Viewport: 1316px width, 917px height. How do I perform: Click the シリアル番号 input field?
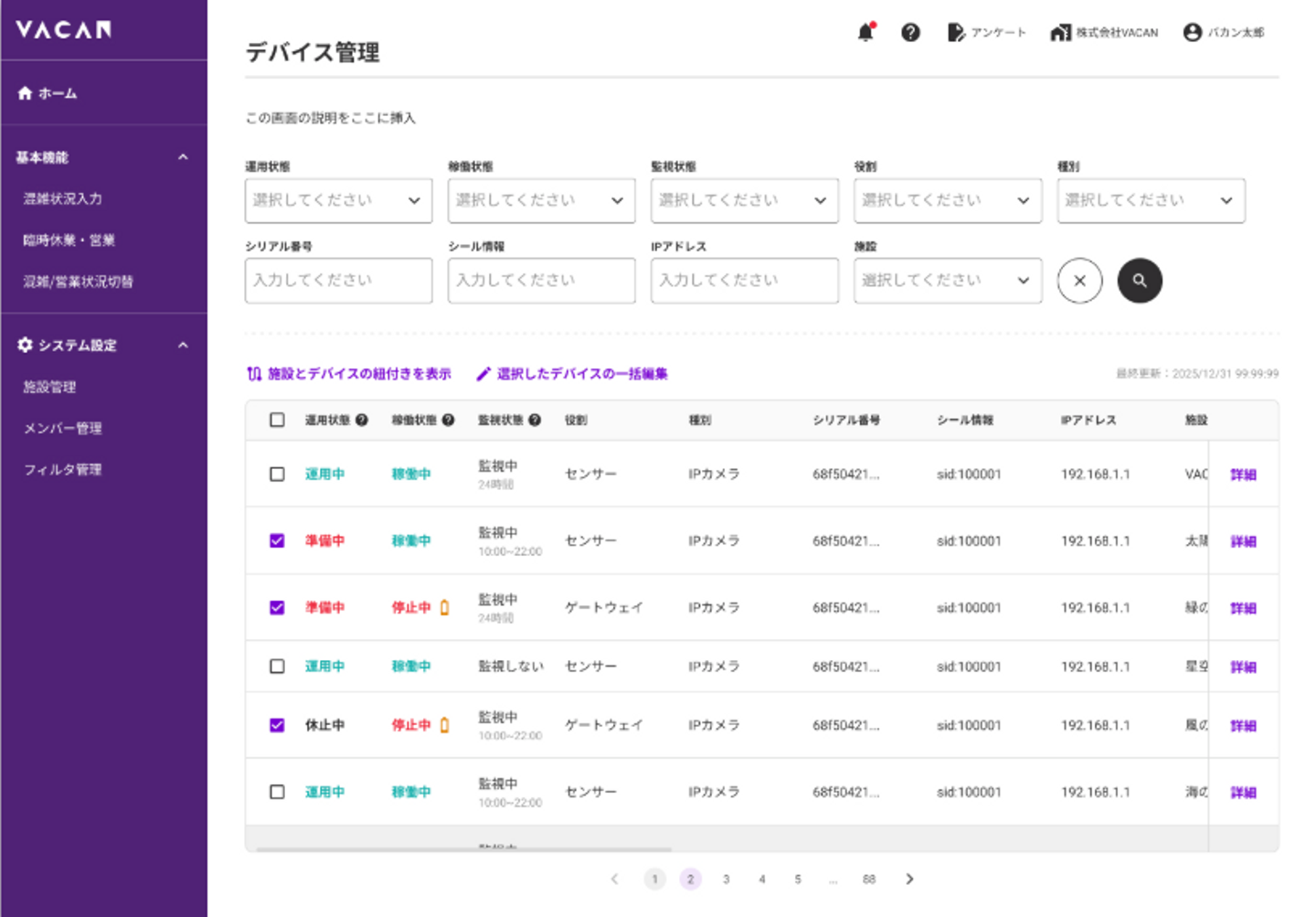(x=338, y=281)
